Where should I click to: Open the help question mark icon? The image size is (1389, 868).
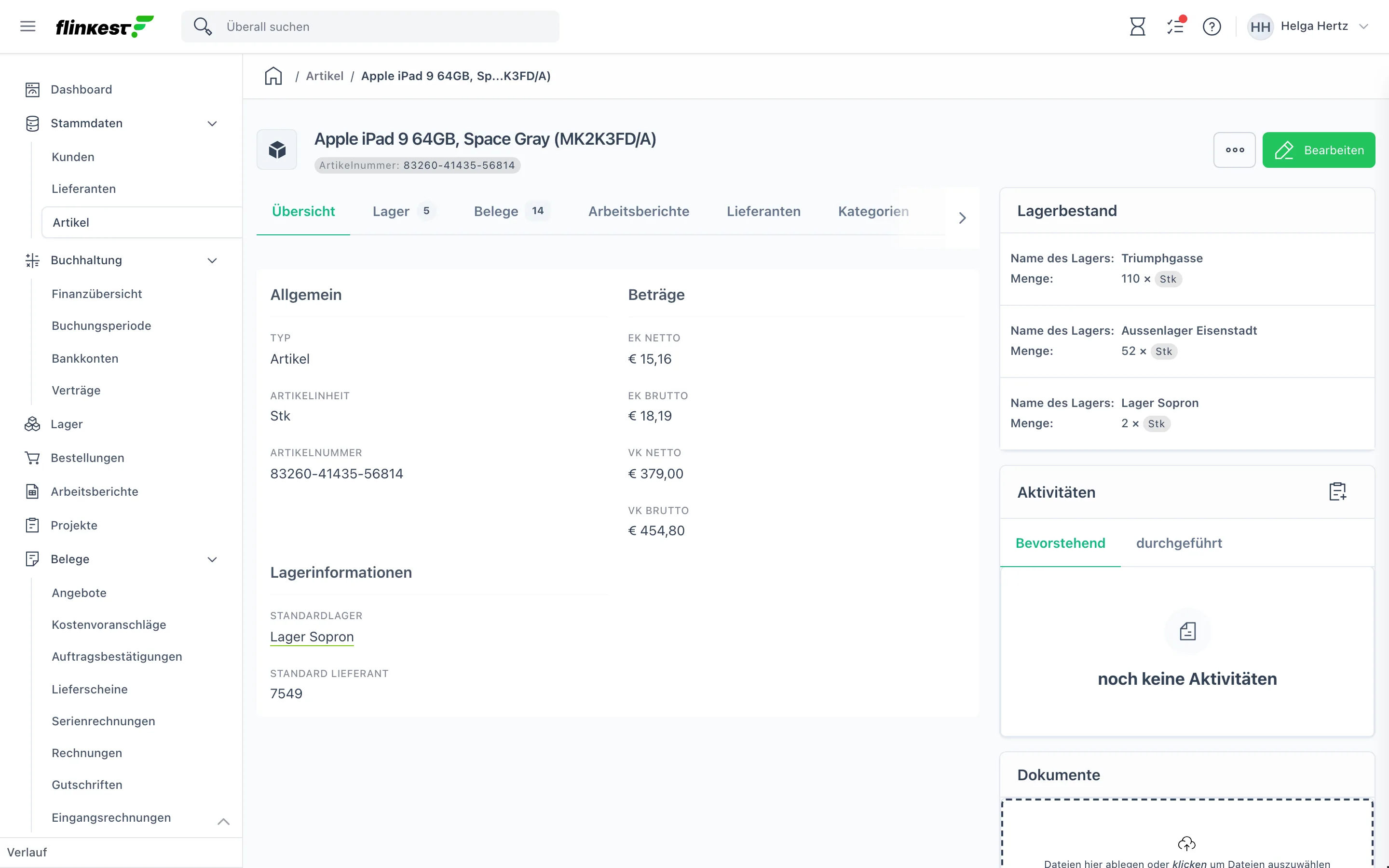pyautogui.click(x=1212, y=27)
